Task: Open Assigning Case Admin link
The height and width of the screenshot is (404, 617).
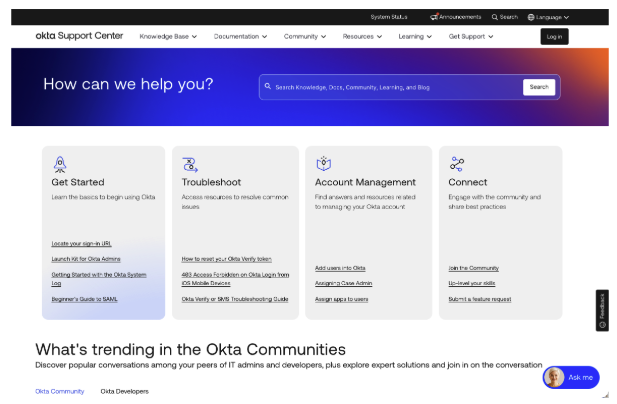Action: (x=343, y=283)
